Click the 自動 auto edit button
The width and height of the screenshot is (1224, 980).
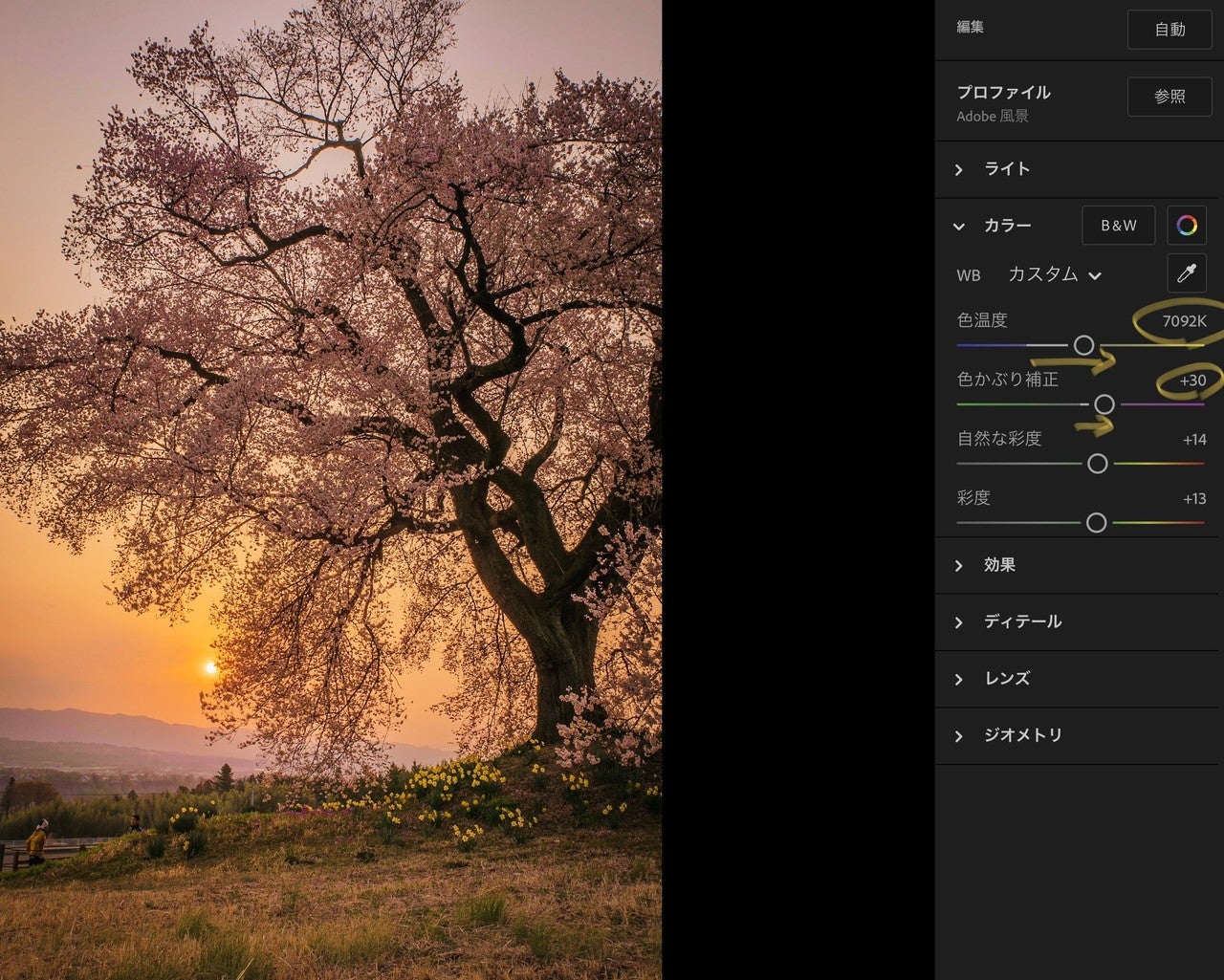click(x=1169, y=30)
